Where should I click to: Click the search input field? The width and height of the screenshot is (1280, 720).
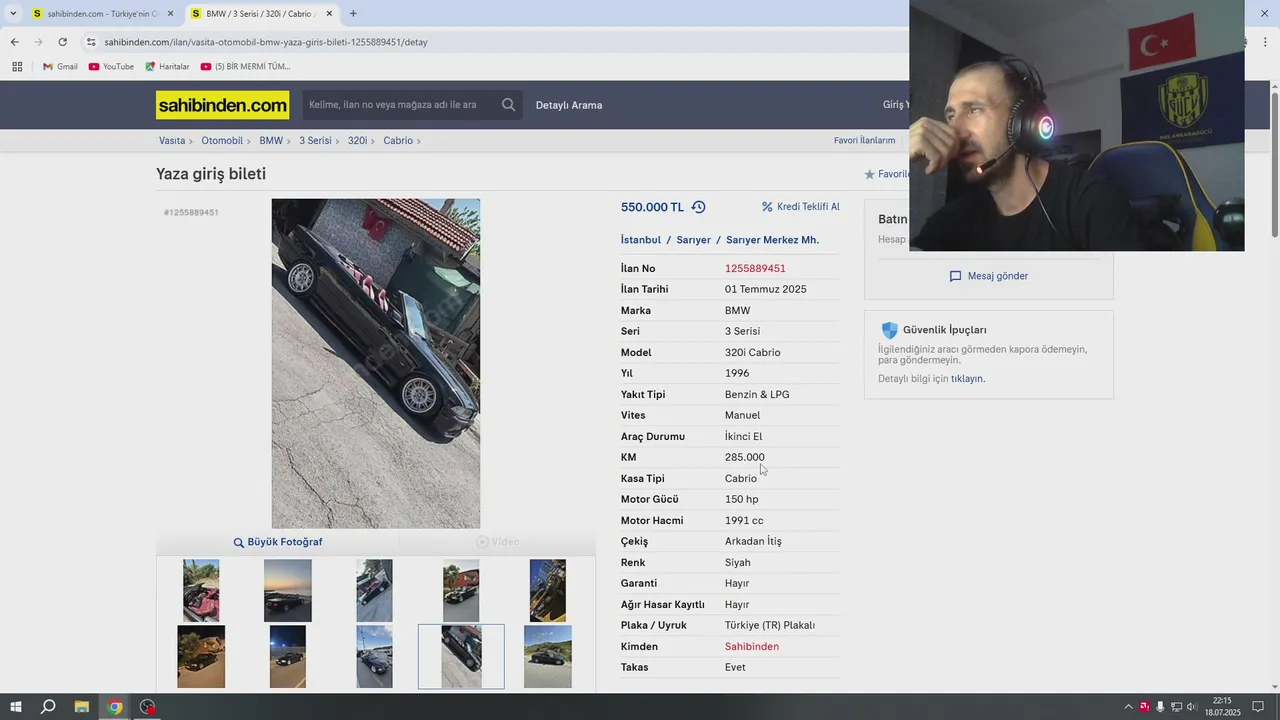[x=400, y=105]
